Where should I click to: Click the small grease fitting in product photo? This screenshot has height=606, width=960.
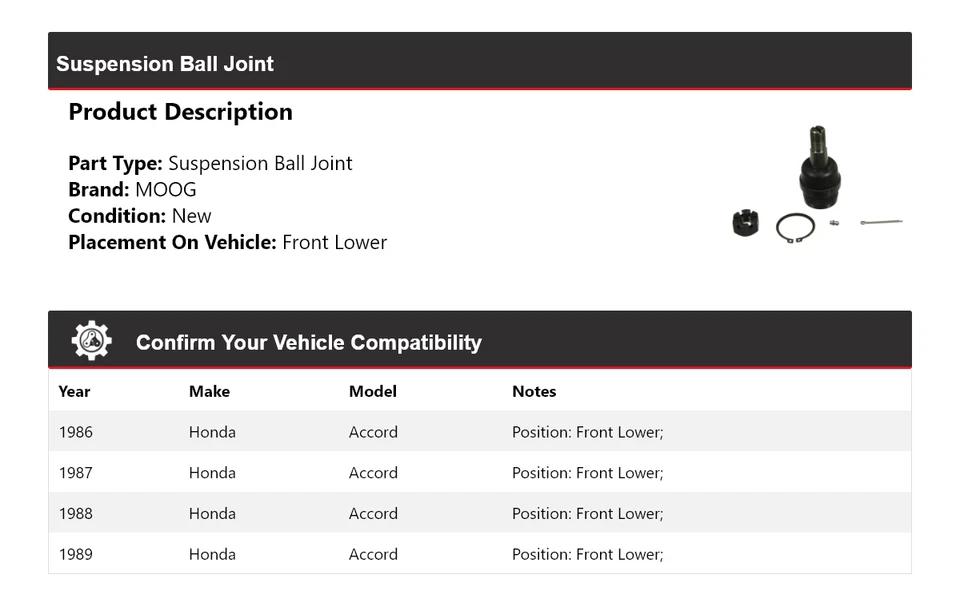click(834, 223)
